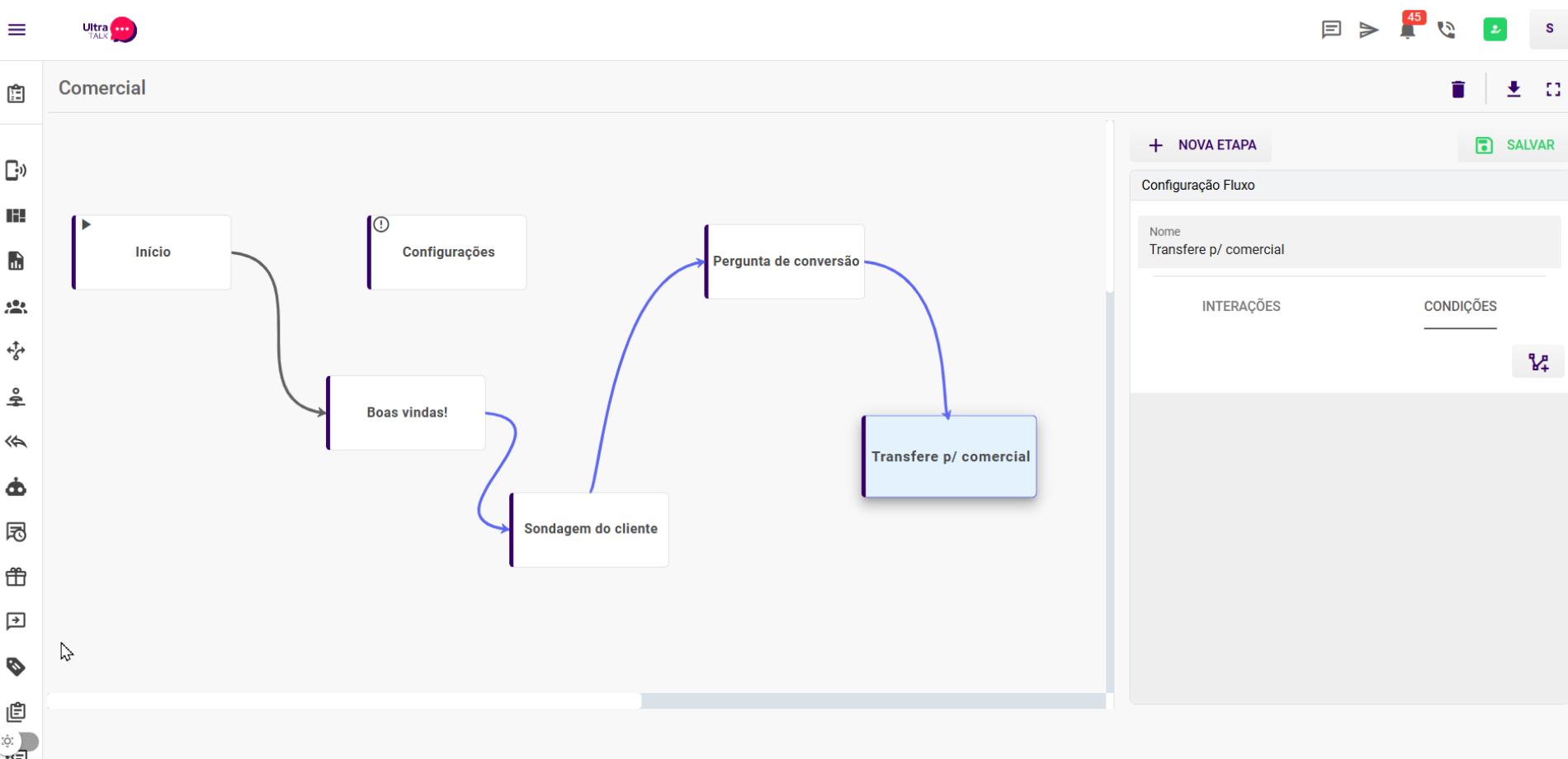Screen dimensions: 1568x759
Task: Open the dashboard panels sidebar icon
Action: 17,216
